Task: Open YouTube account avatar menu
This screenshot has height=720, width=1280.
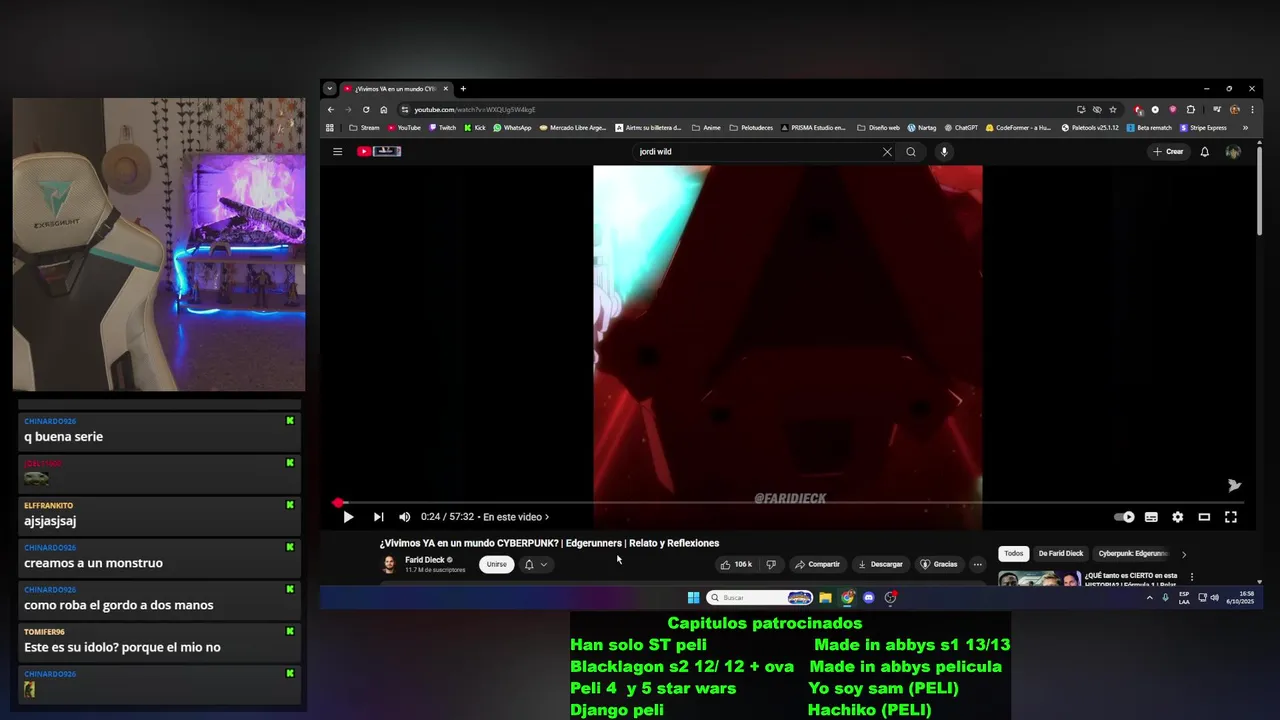Action: (x=1233, y=152)
